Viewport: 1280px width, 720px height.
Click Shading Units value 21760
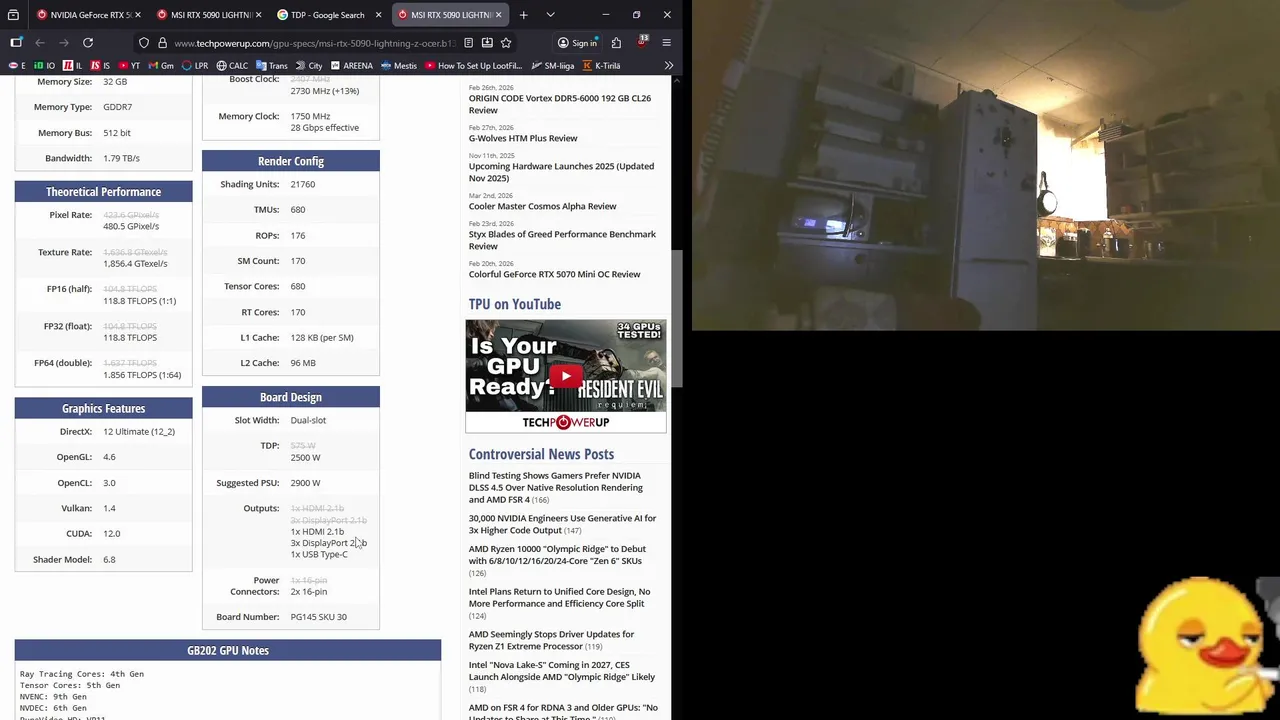[x=303, y=184]
